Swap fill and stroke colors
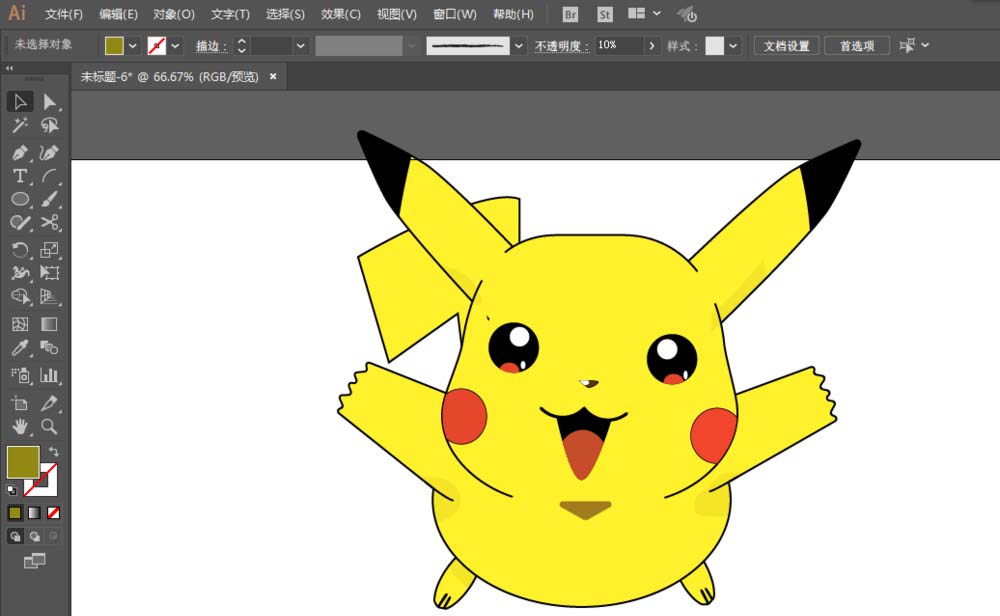 [53, 452]
